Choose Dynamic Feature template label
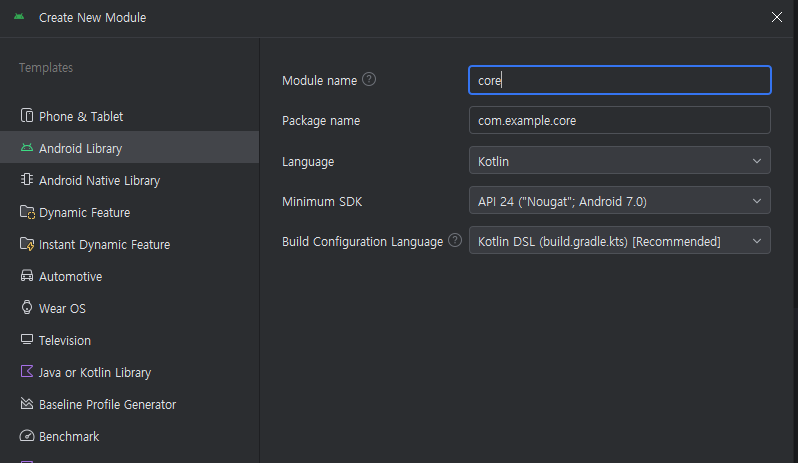 tap(84, 213)
